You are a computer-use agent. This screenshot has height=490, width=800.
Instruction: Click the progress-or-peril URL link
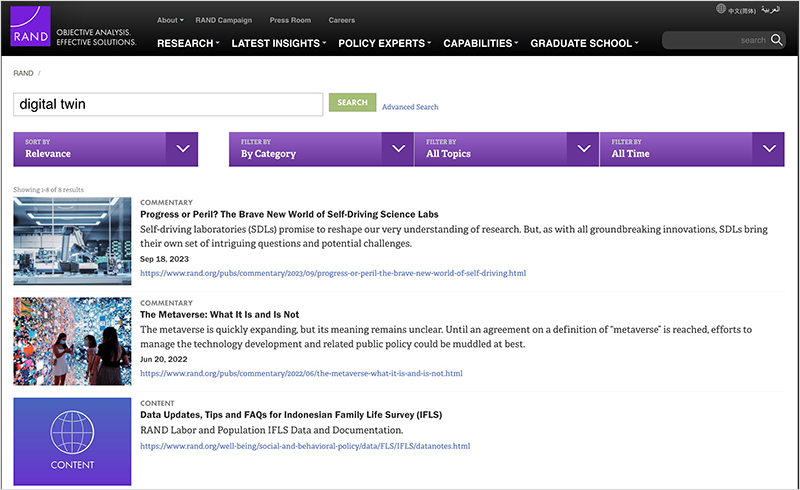tap(333, 273)
